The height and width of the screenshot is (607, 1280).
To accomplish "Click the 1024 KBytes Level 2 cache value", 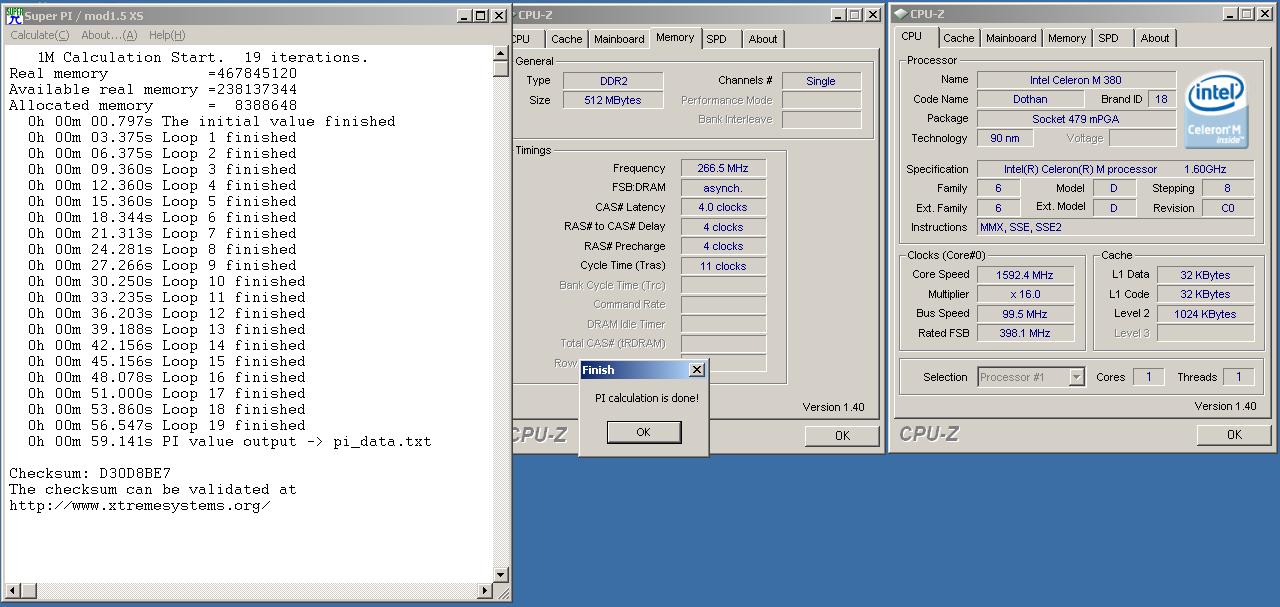I will tap(1205, 314).
